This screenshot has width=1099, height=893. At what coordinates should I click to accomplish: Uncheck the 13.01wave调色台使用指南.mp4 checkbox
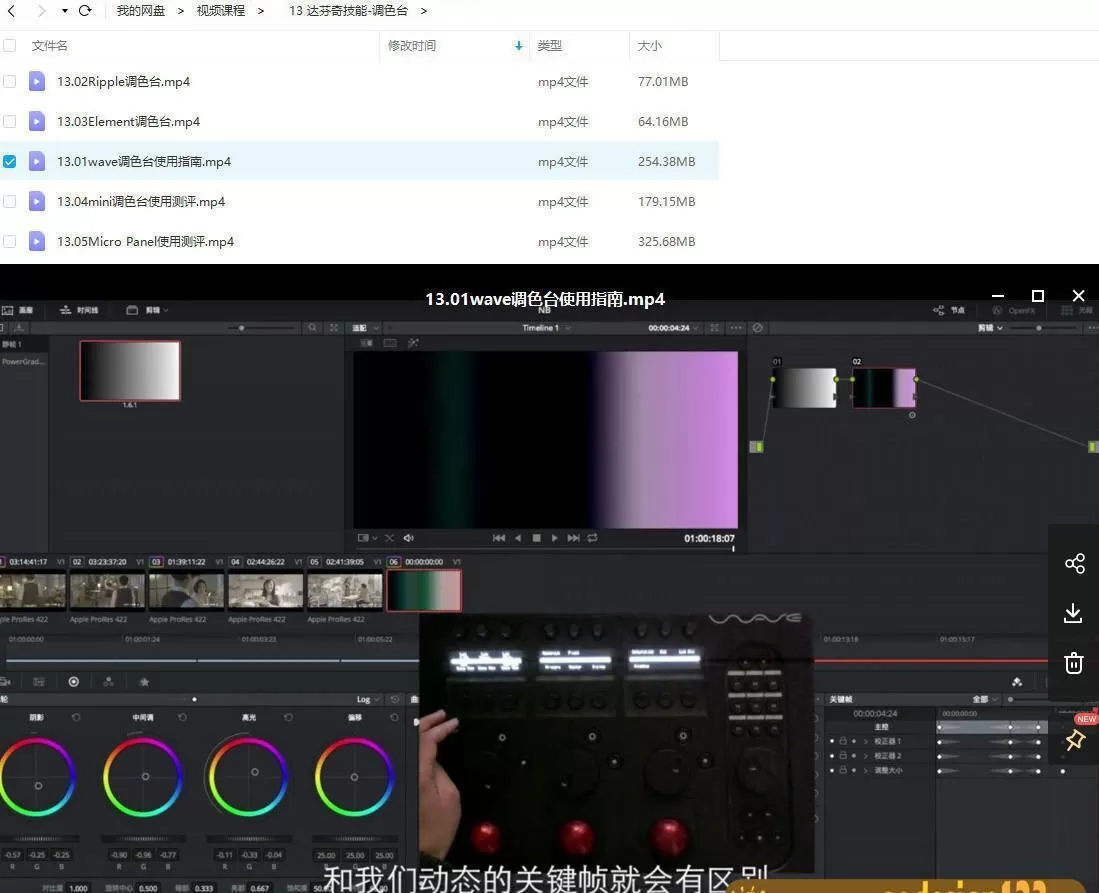point(10,162)
